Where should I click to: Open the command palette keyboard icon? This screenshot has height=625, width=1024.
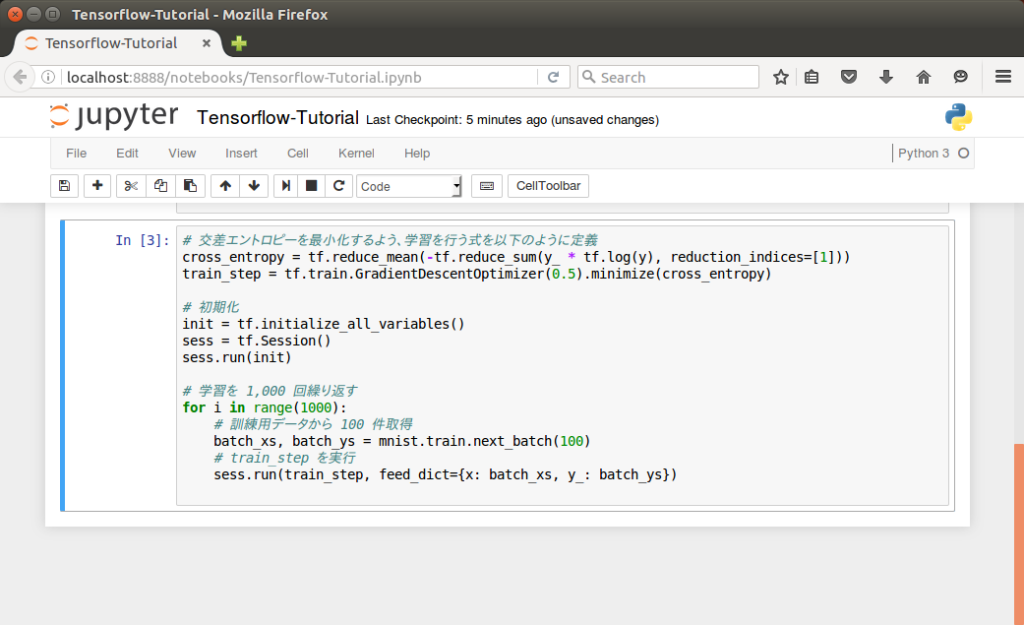click(486, 185)
